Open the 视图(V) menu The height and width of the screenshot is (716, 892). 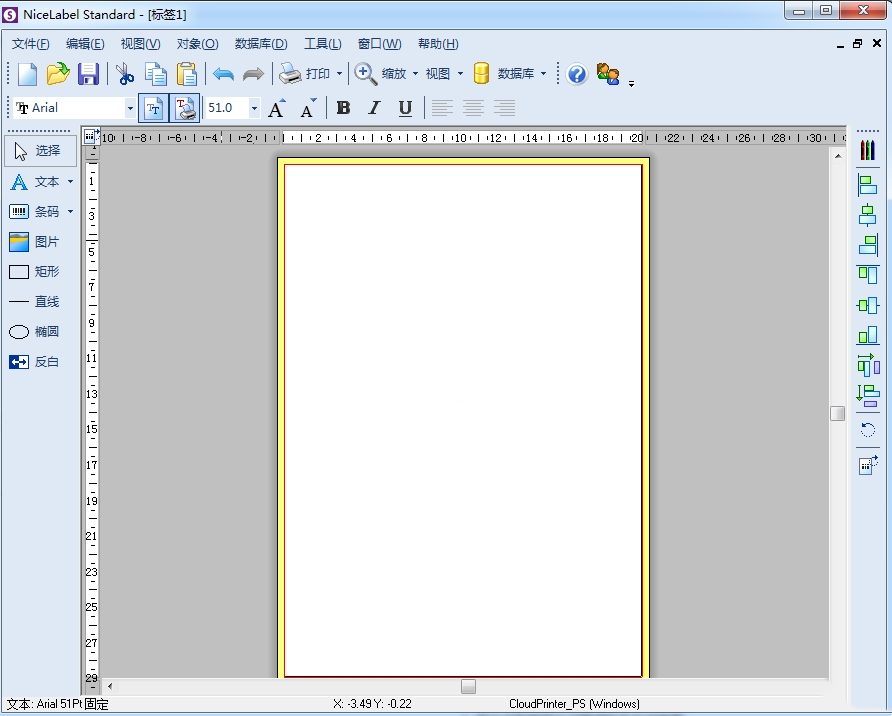pos(141,44)
